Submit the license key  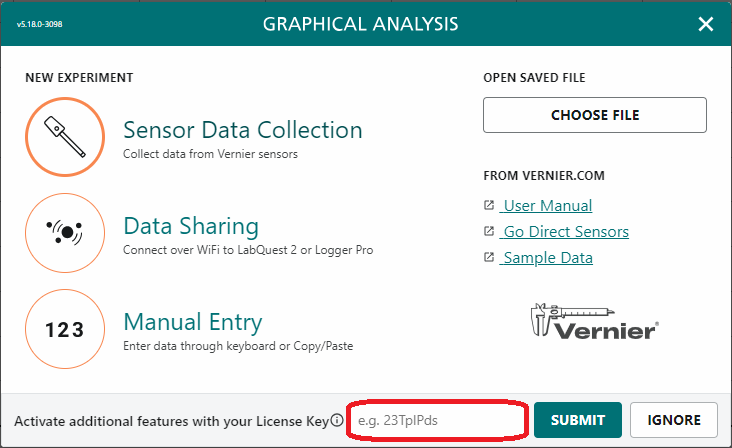point(578,420)
